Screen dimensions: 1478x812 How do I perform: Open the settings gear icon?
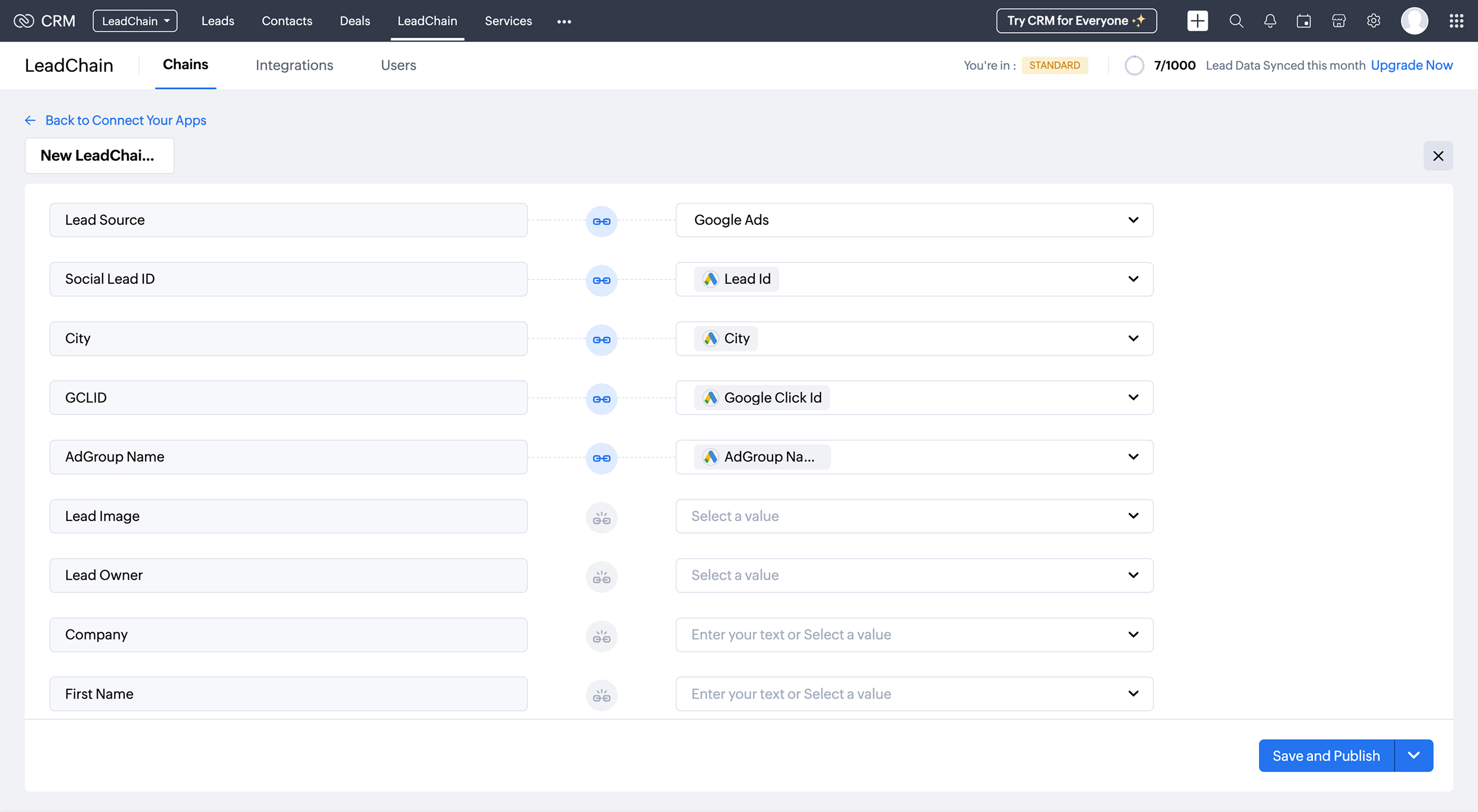point(1373,21)
